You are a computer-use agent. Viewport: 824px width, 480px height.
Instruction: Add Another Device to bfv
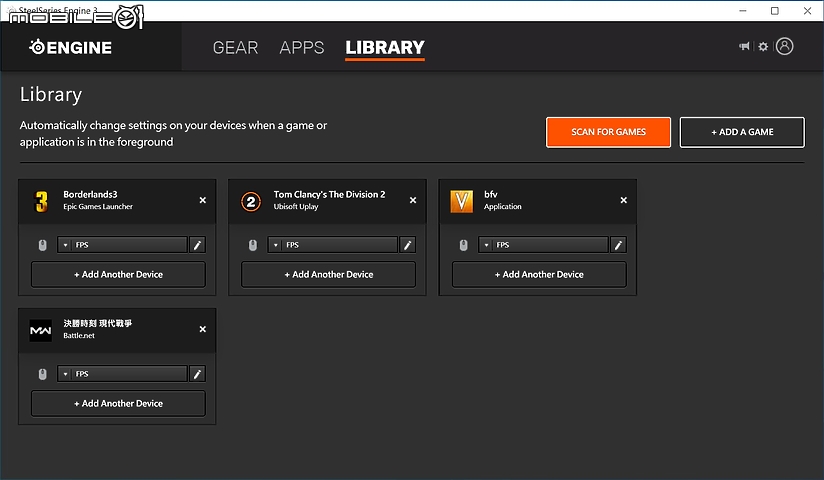tap(539, 274)
